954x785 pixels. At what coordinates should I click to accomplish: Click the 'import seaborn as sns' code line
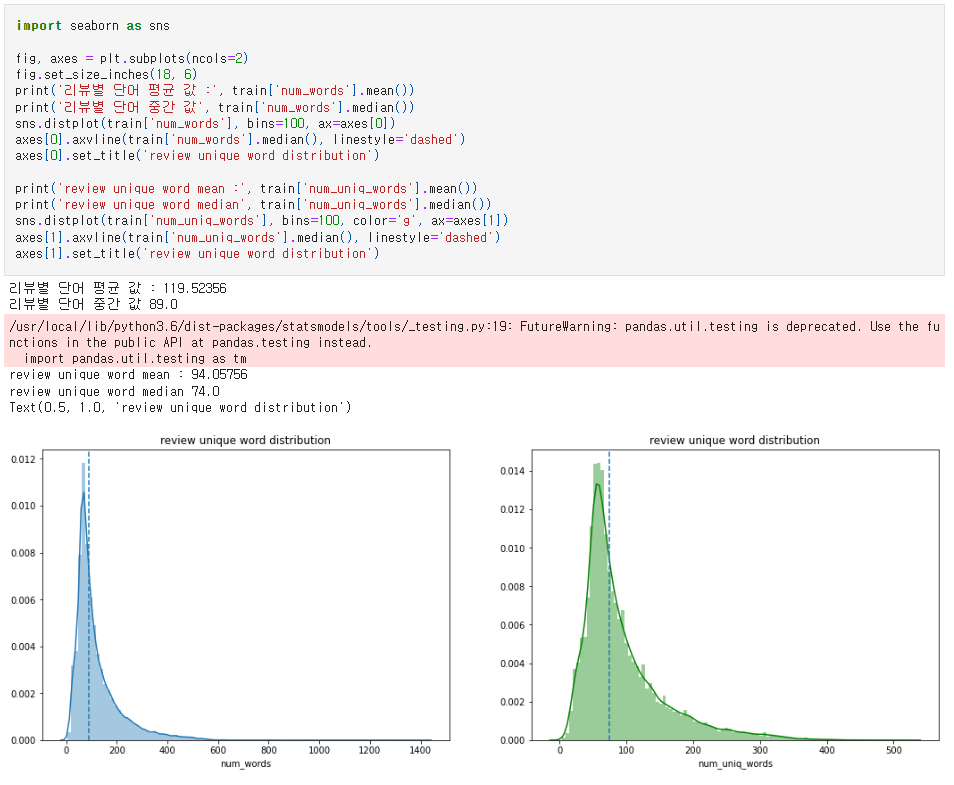coord(92,26)
